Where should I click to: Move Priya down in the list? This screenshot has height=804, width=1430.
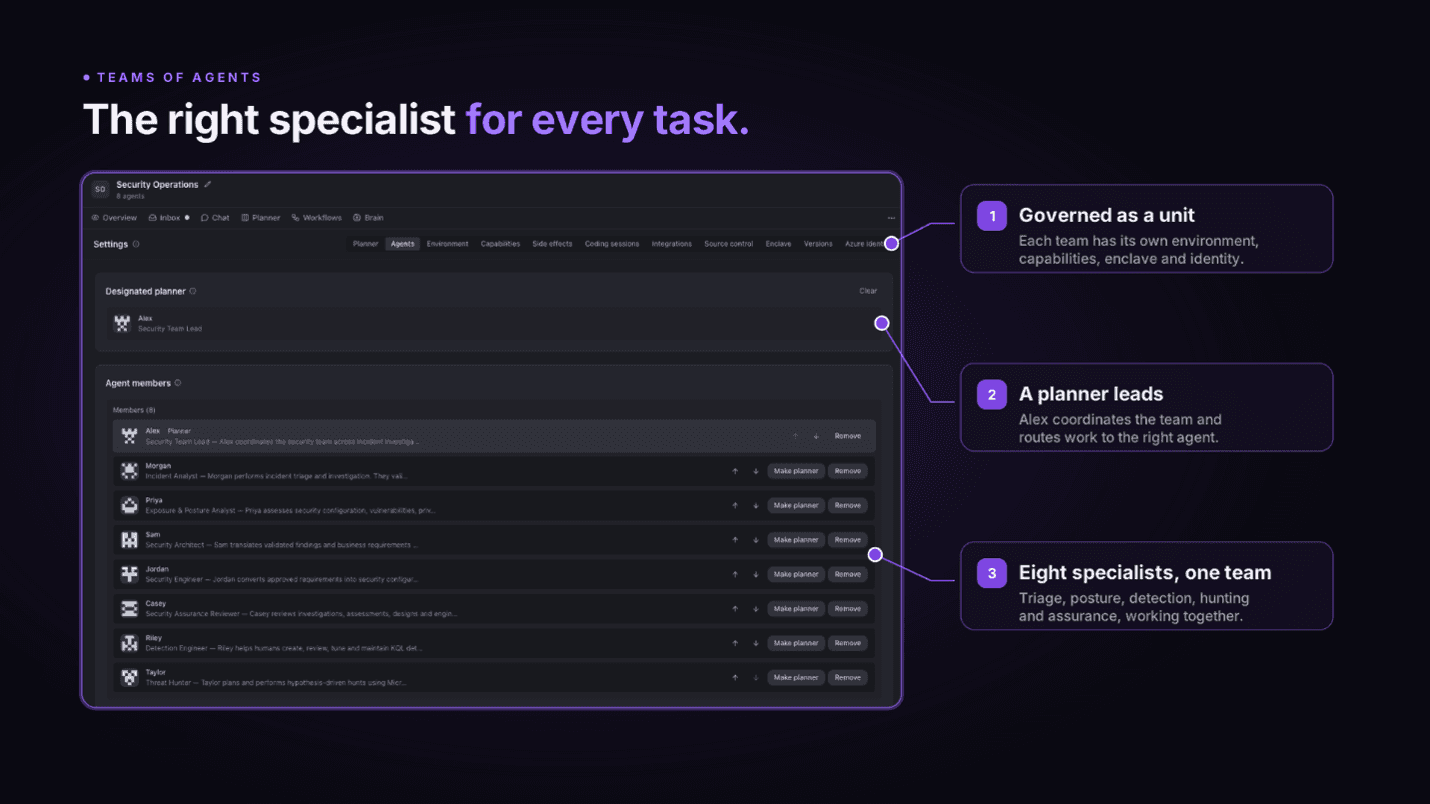point(756,505)
